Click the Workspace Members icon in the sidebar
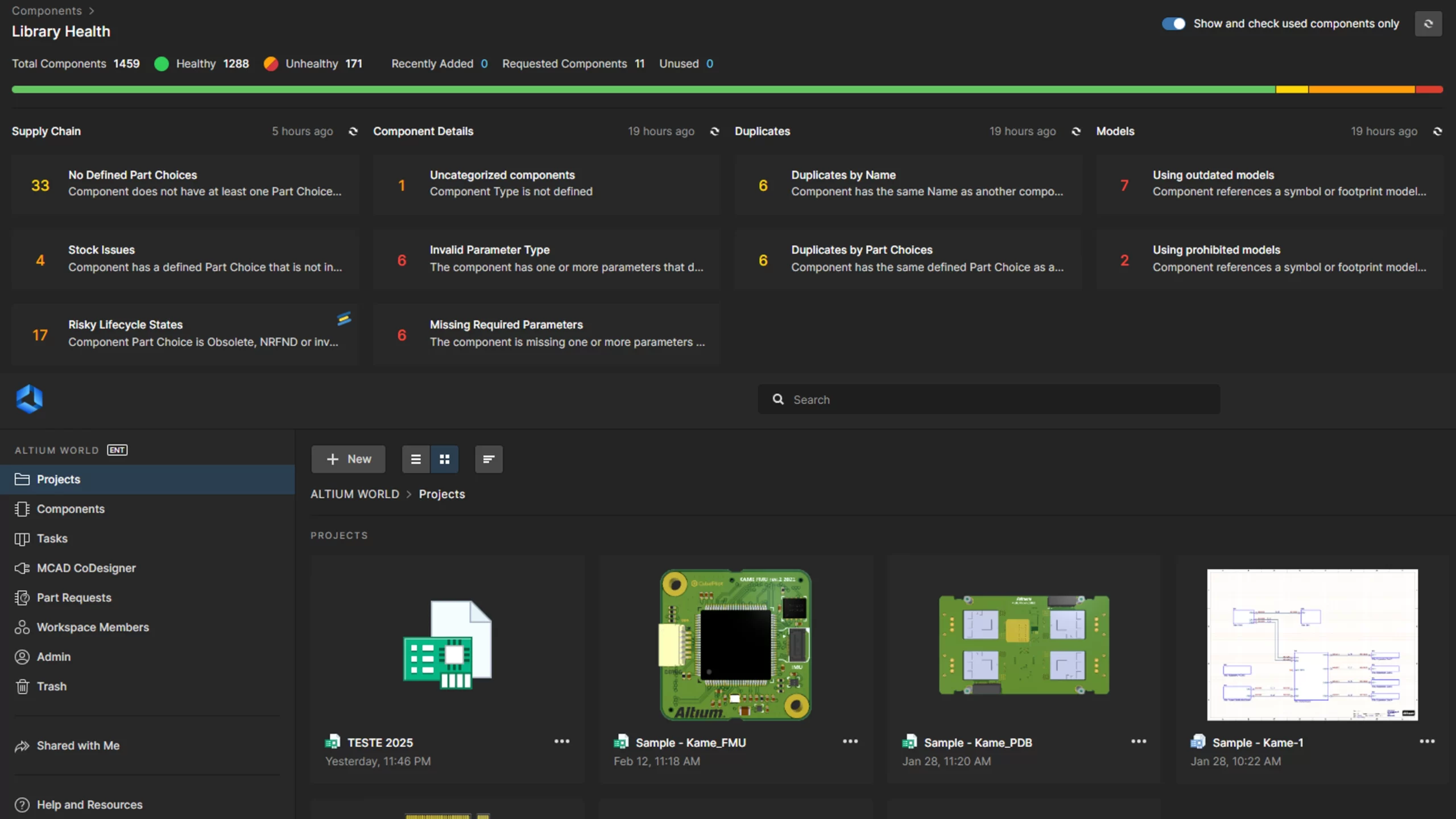 coord(22,627)
